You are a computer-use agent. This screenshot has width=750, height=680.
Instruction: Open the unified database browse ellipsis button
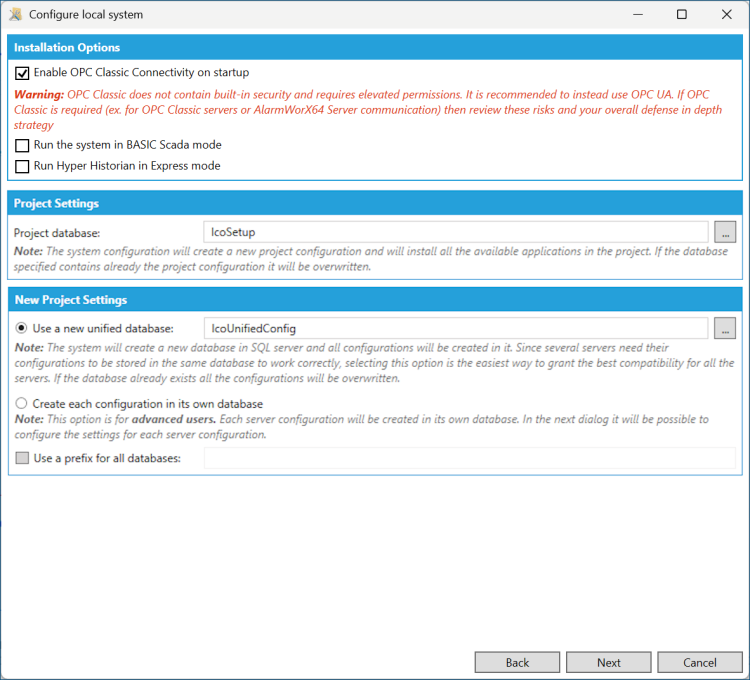tap(725, 329)
